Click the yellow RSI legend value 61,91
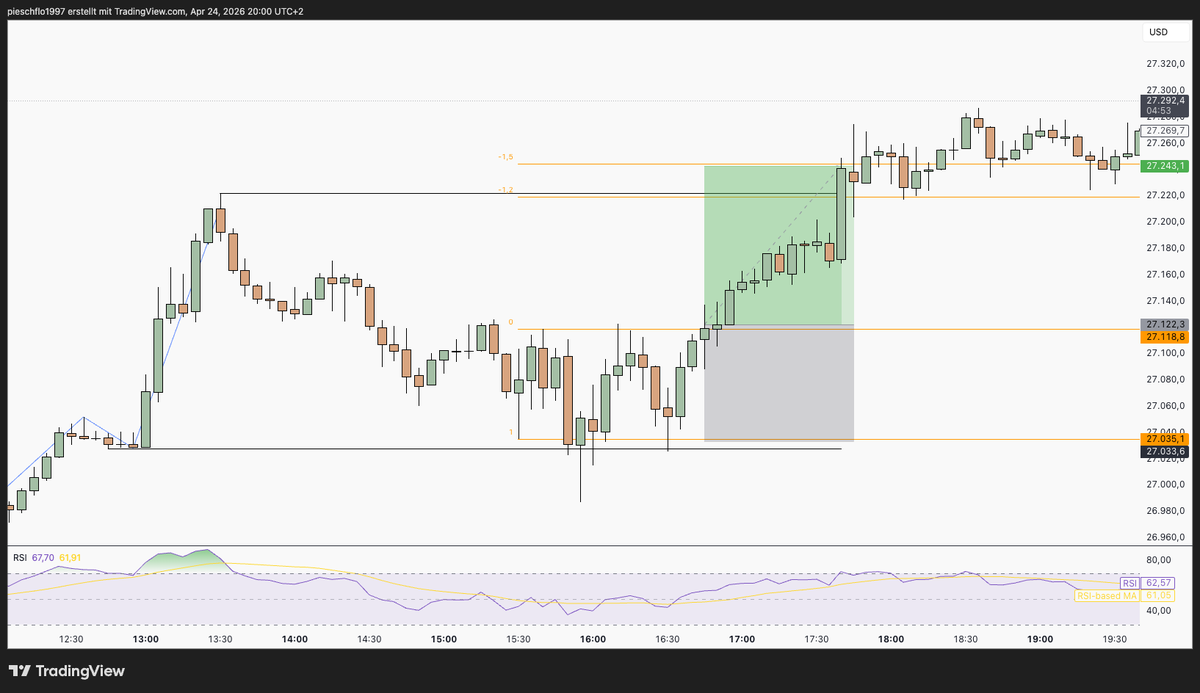The width and height of the screenshot is (1200, 693). [x=69, y=556]
